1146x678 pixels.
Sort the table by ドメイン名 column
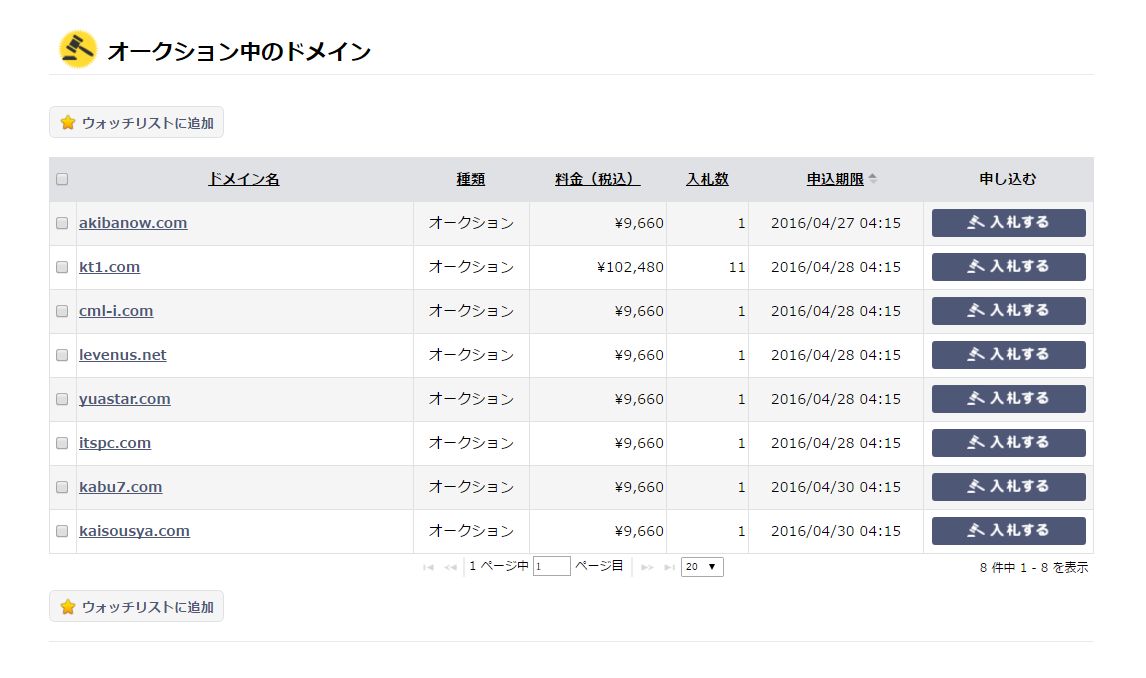click(243, 179)
